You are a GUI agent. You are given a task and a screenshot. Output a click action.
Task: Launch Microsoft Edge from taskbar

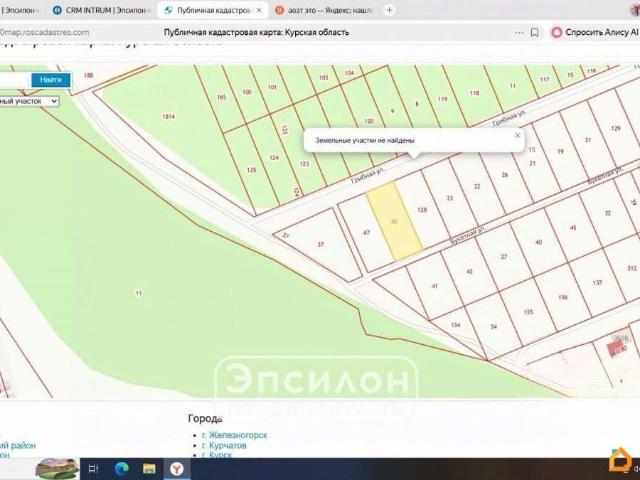coord(121,469)
